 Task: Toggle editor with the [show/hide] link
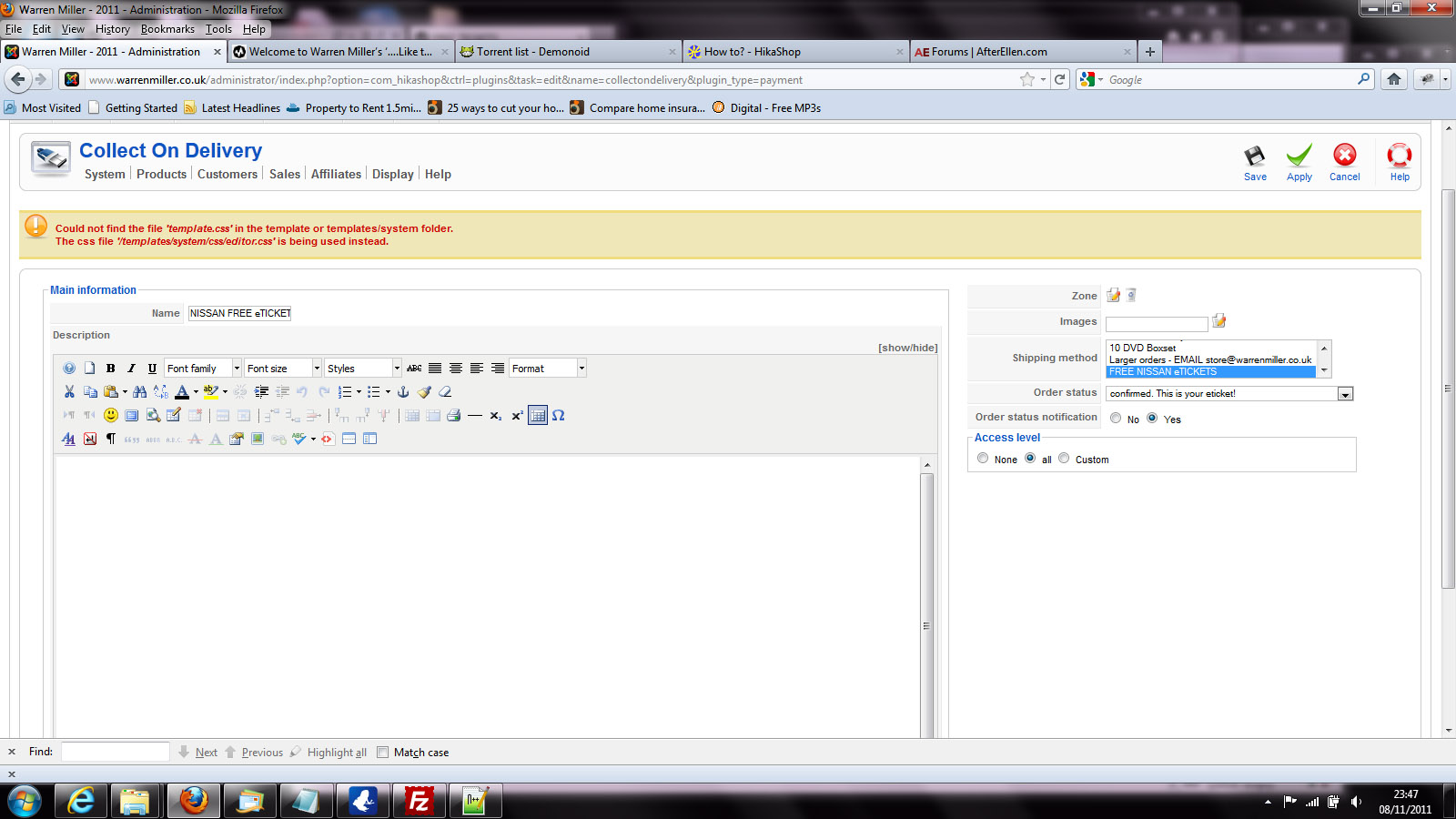click(x=907, y=348)
